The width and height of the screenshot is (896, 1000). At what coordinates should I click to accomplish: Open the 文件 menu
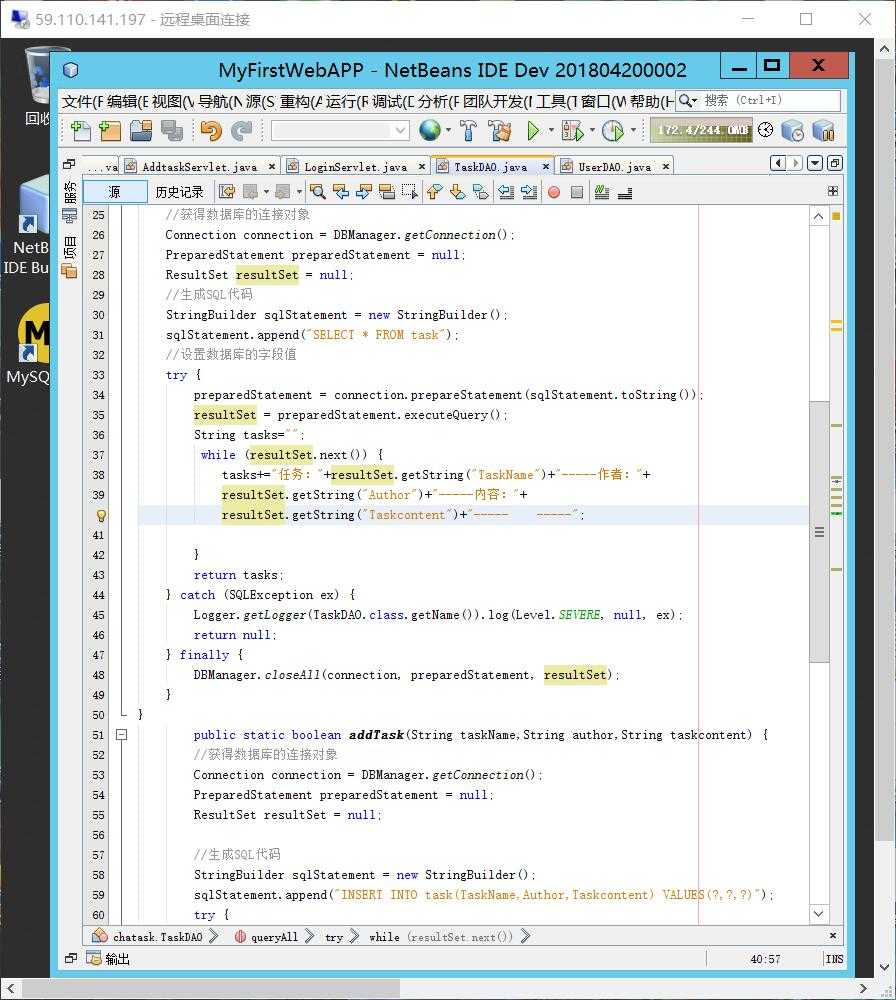point(82,101)
